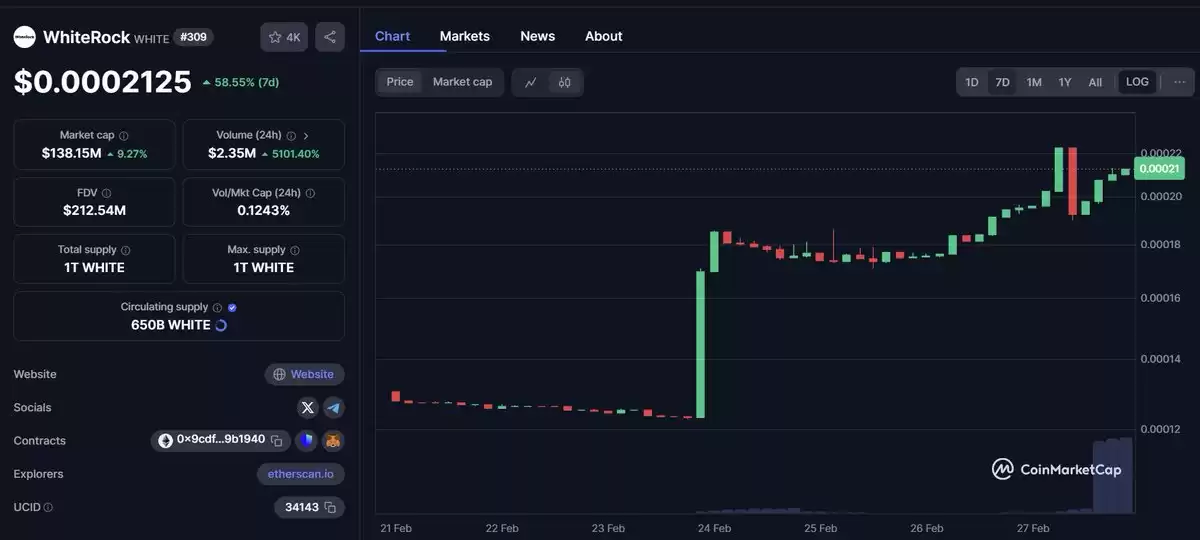This screenshot has width=1200, height=540.
Task: Set chart range to 7D
Action: coord(1002,82)
